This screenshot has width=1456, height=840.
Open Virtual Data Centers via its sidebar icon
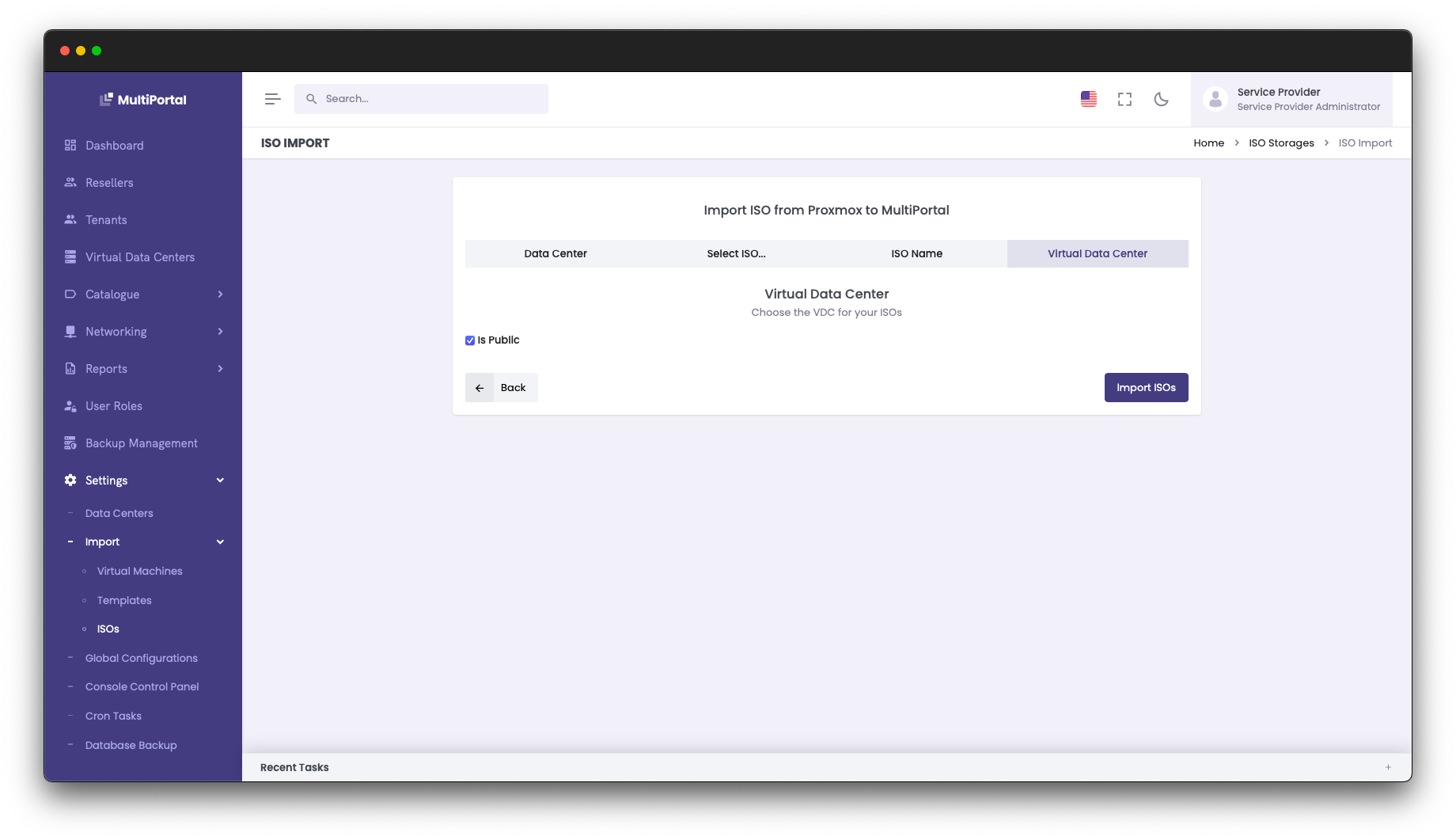tap(70, 257)
